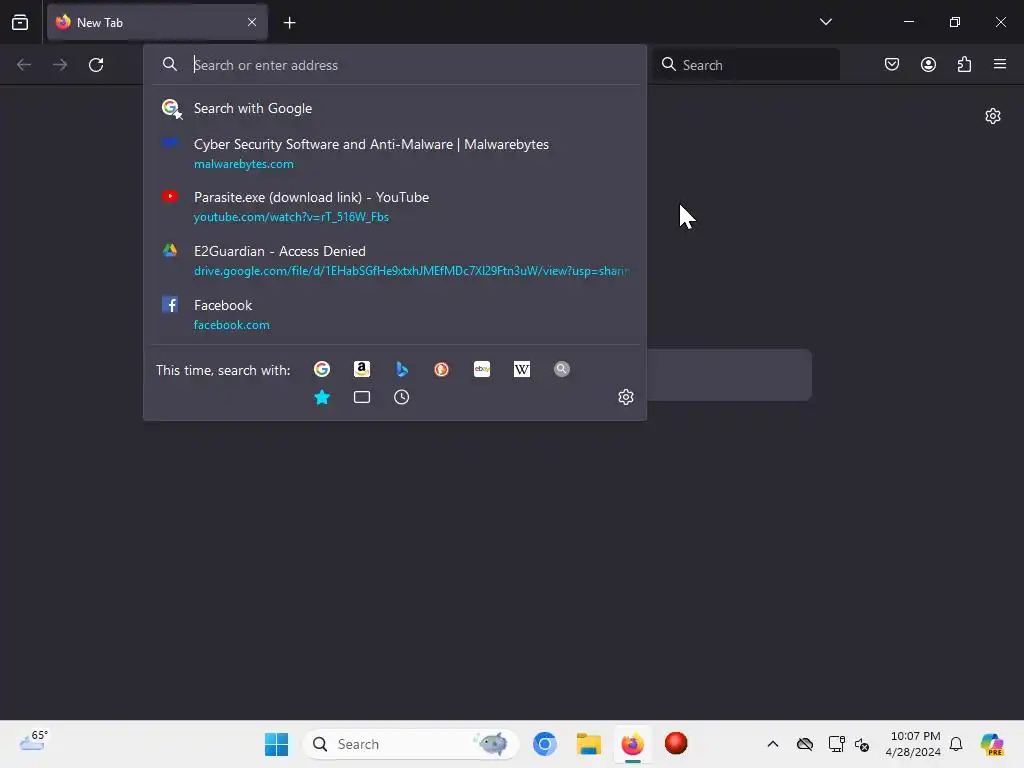Image resolution: width=1024 pixels, height=768 pixels.
Task: Go back one page
Action: pyautogui.click(x=24, y=65)
